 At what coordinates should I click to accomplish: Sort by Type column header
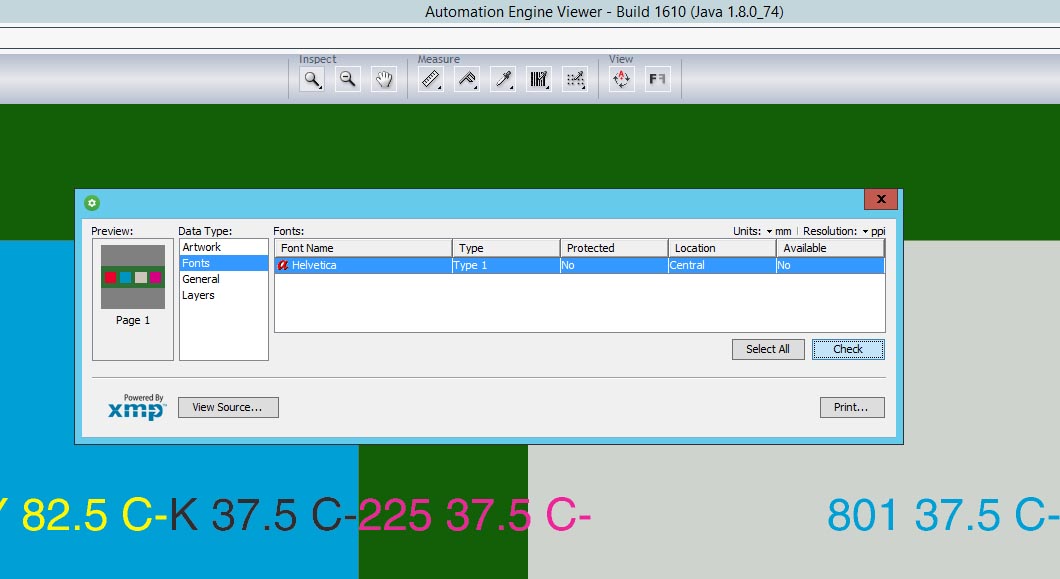[506, 248]
